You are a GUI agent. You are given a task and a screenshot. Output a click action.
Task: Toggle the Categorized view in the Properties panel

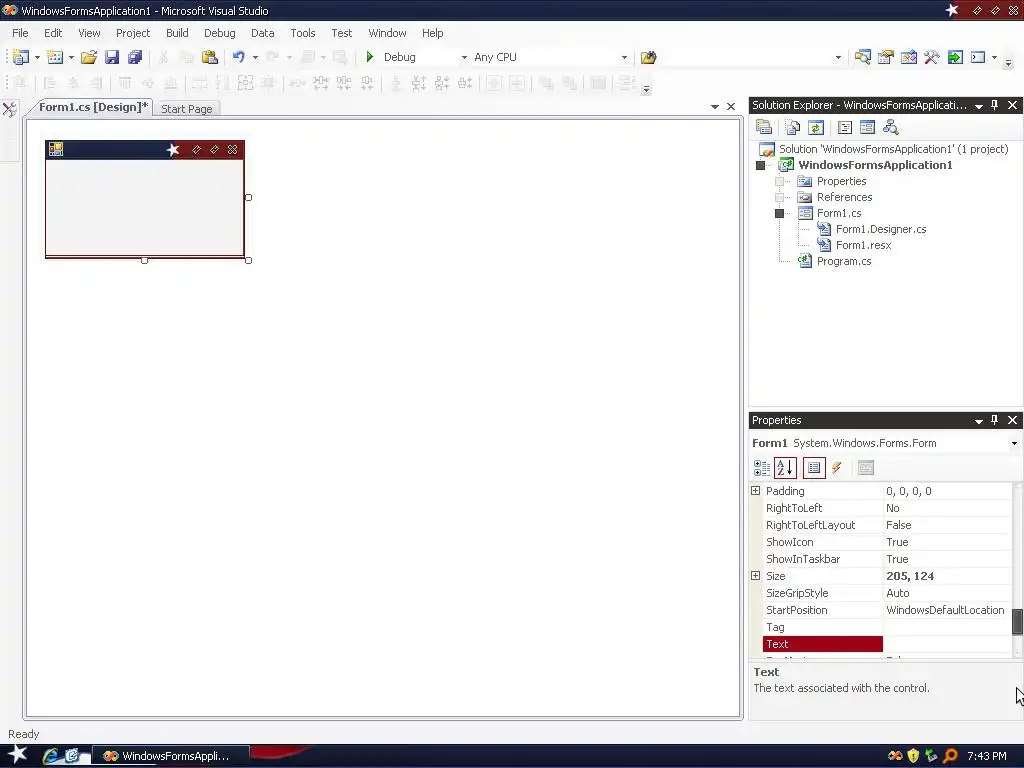click(761, 468)
